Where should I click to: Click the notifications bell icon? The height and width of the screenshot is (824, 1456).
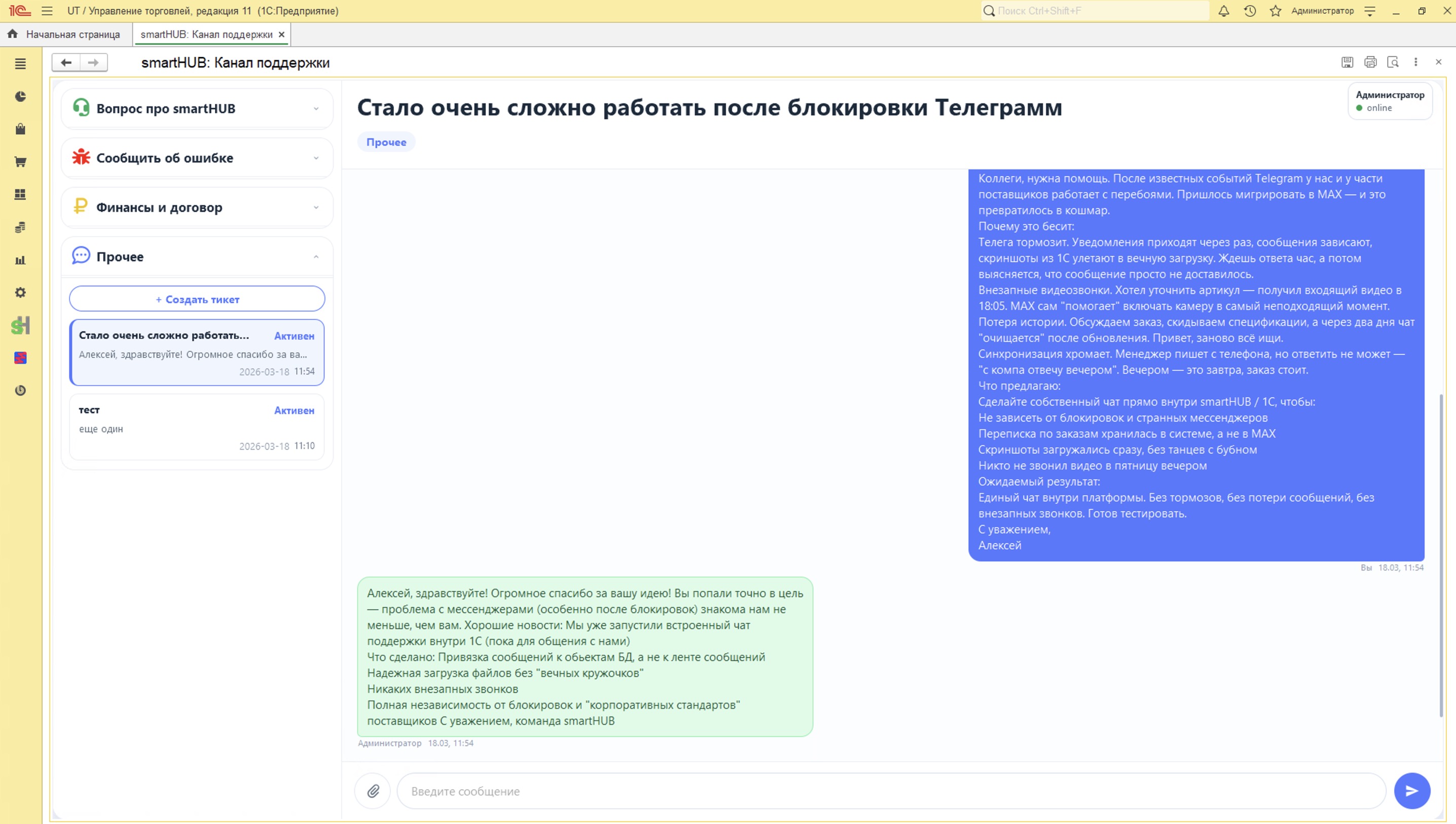[x=1224, y=11]
